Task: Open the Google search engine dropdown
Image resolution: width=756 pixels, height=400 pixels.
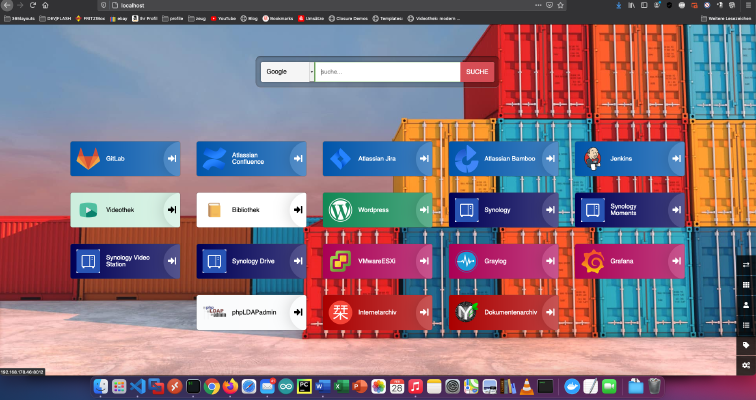Action: click(x=287, y=72)
